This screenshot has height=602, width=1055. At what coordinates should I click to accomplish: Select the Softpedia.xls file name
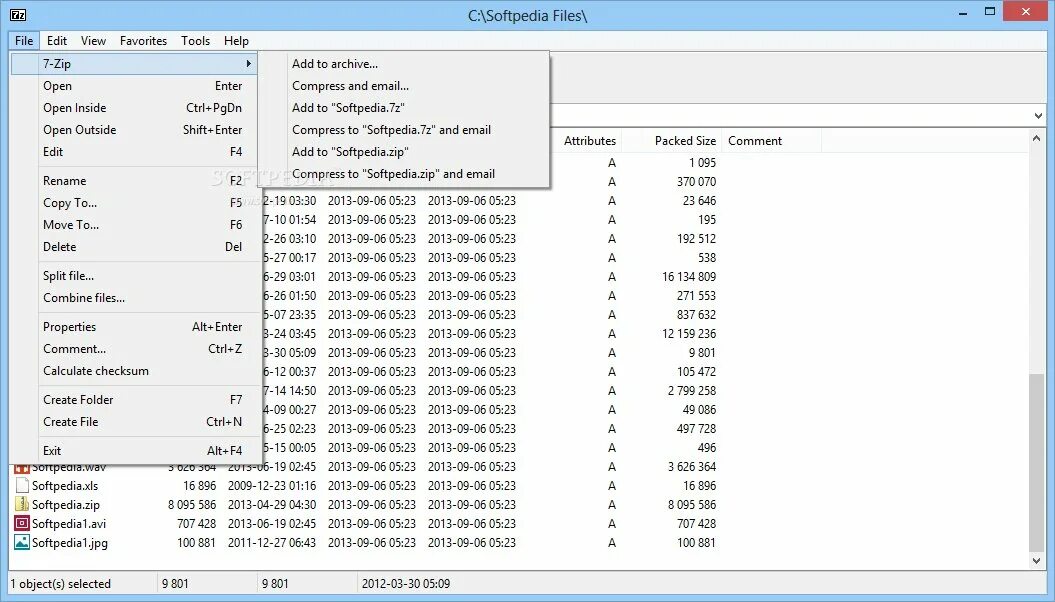point(65,486)
